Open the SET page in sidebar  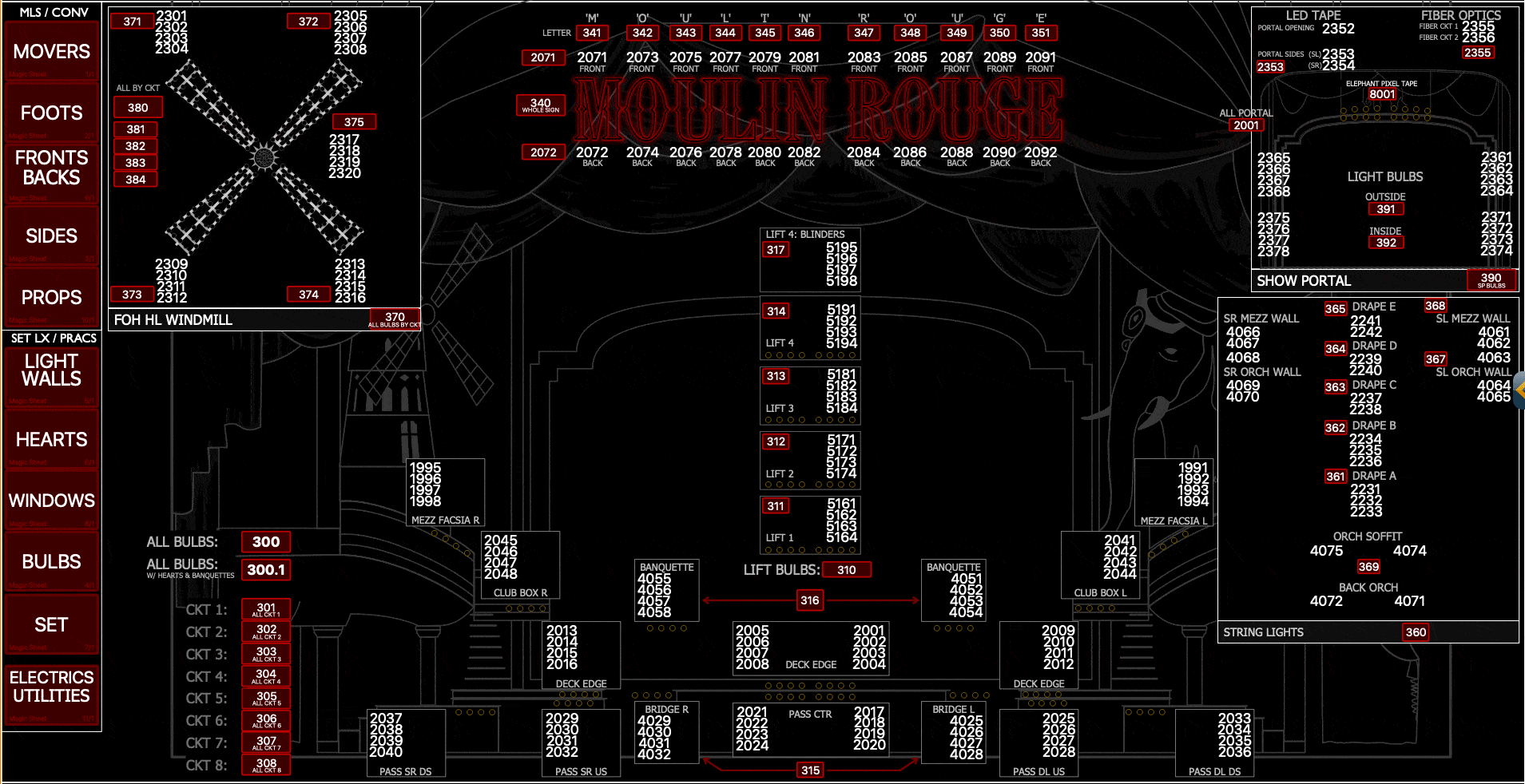click(51, 625)
